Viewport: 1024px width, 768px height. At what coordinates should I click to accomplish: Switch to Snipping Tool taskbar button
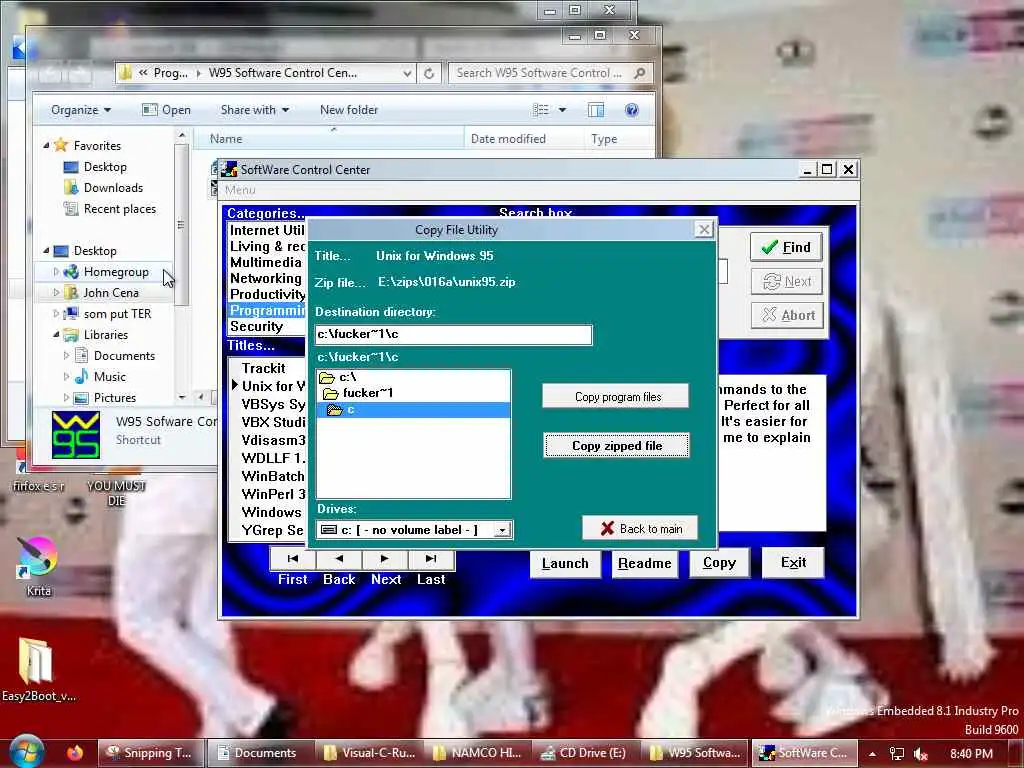(x=152, y=753)
